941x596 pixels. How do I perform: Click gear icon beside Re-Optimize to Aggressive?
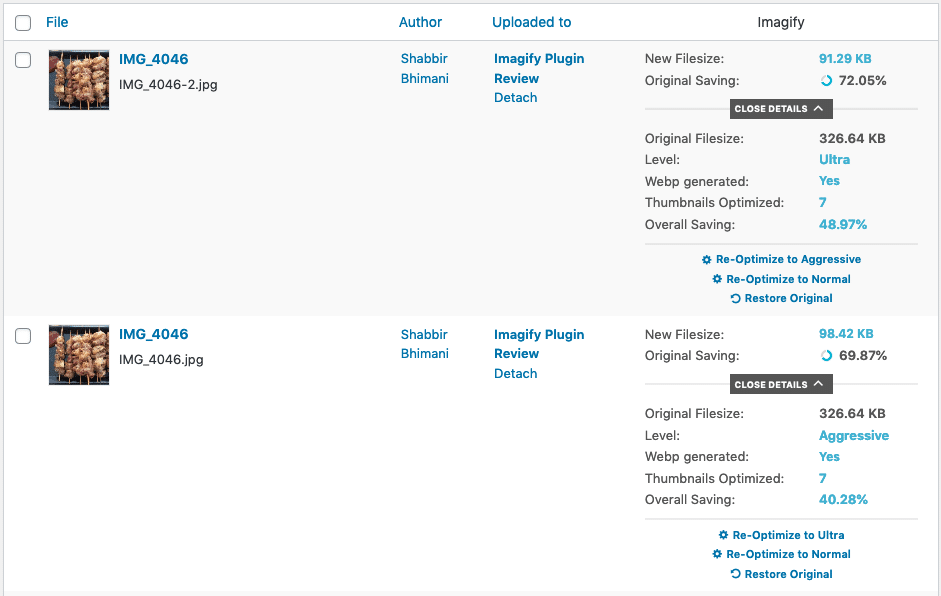pyautogui.click(x=706, y=260)
